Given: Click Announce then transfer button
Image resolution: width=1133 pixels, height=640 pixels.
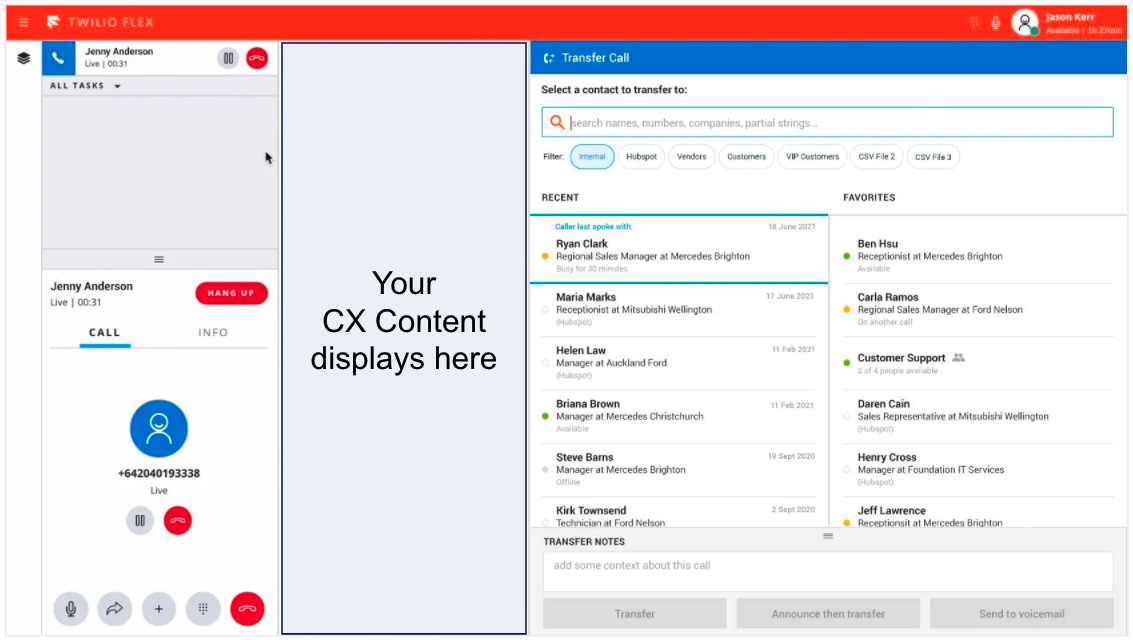Looking at the screenshot, I should coord(828,614).
